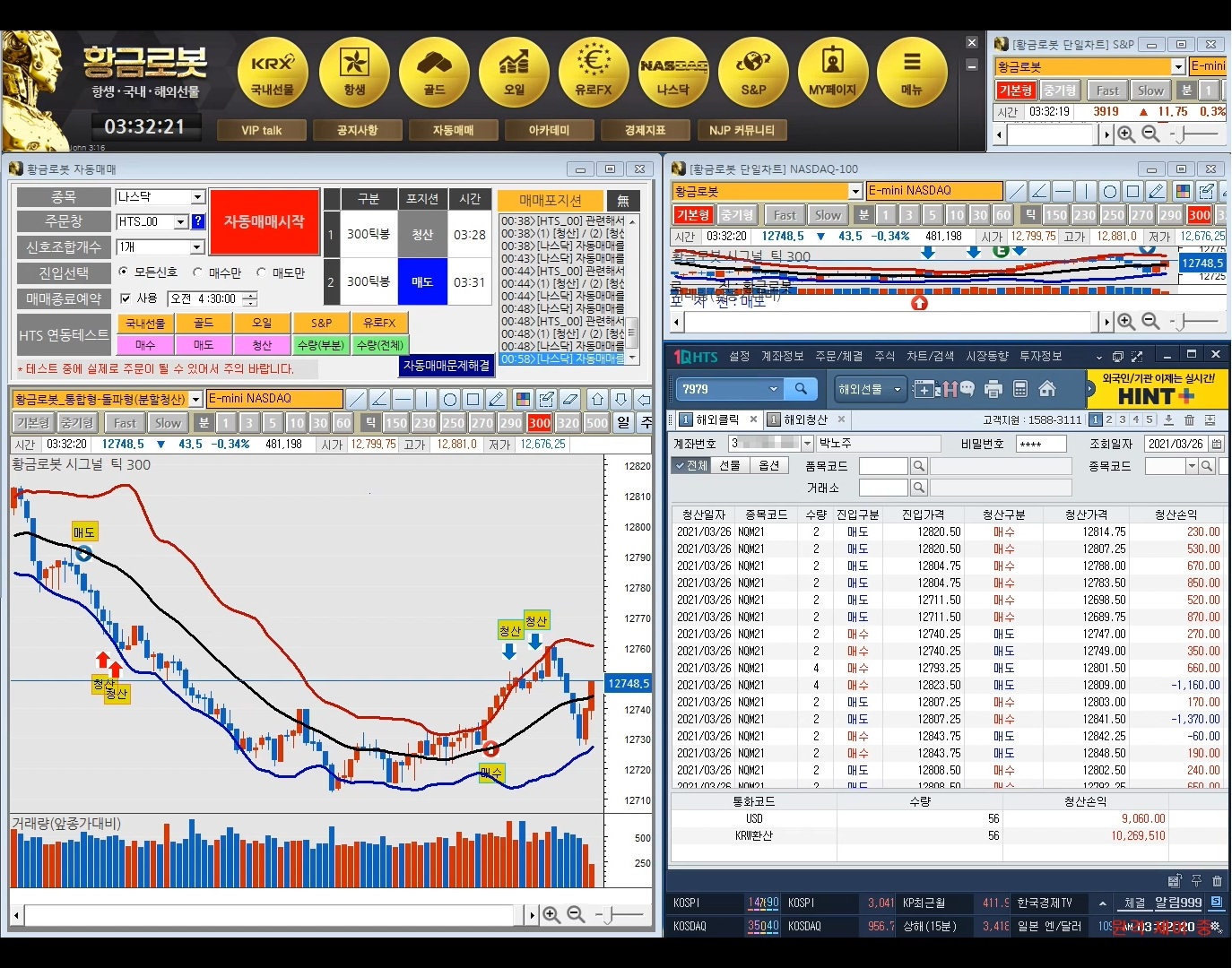Open the calculator icon in HTS toolbar
1232x968 pixels.
tap(1019, 389)
